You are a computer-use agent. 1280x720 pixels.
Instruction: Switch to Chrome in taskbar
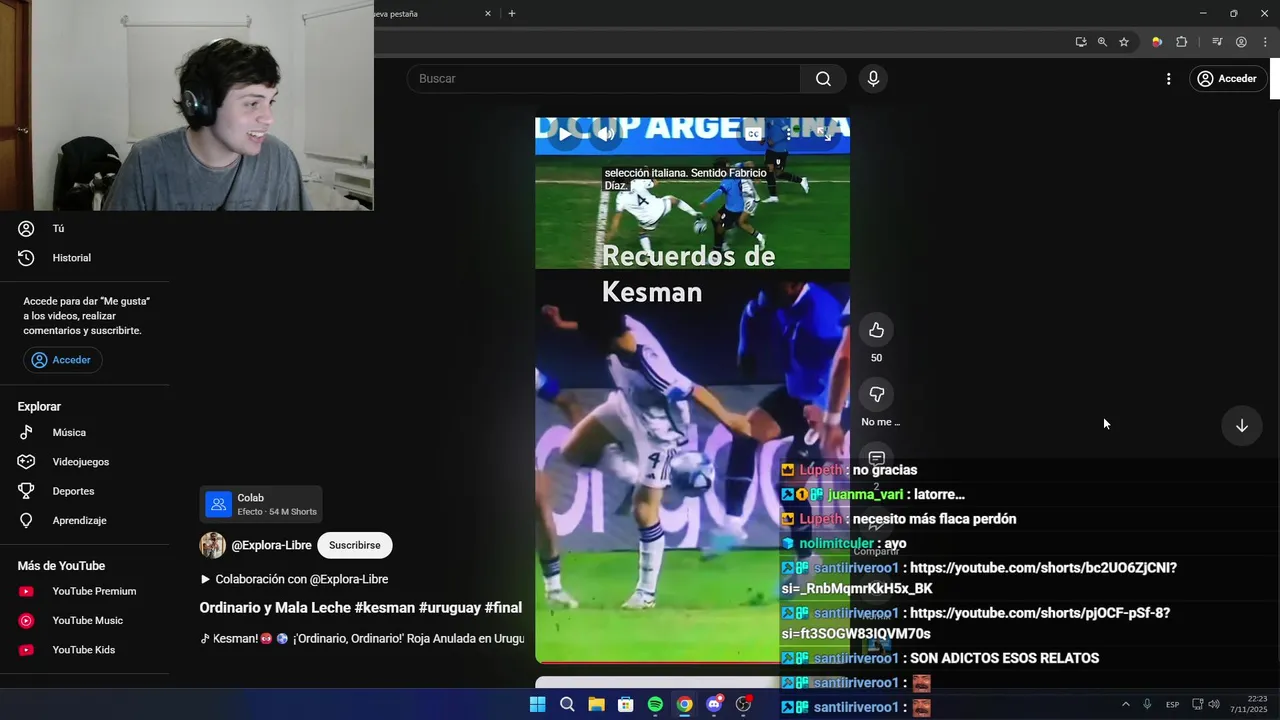tap(684, 704)
